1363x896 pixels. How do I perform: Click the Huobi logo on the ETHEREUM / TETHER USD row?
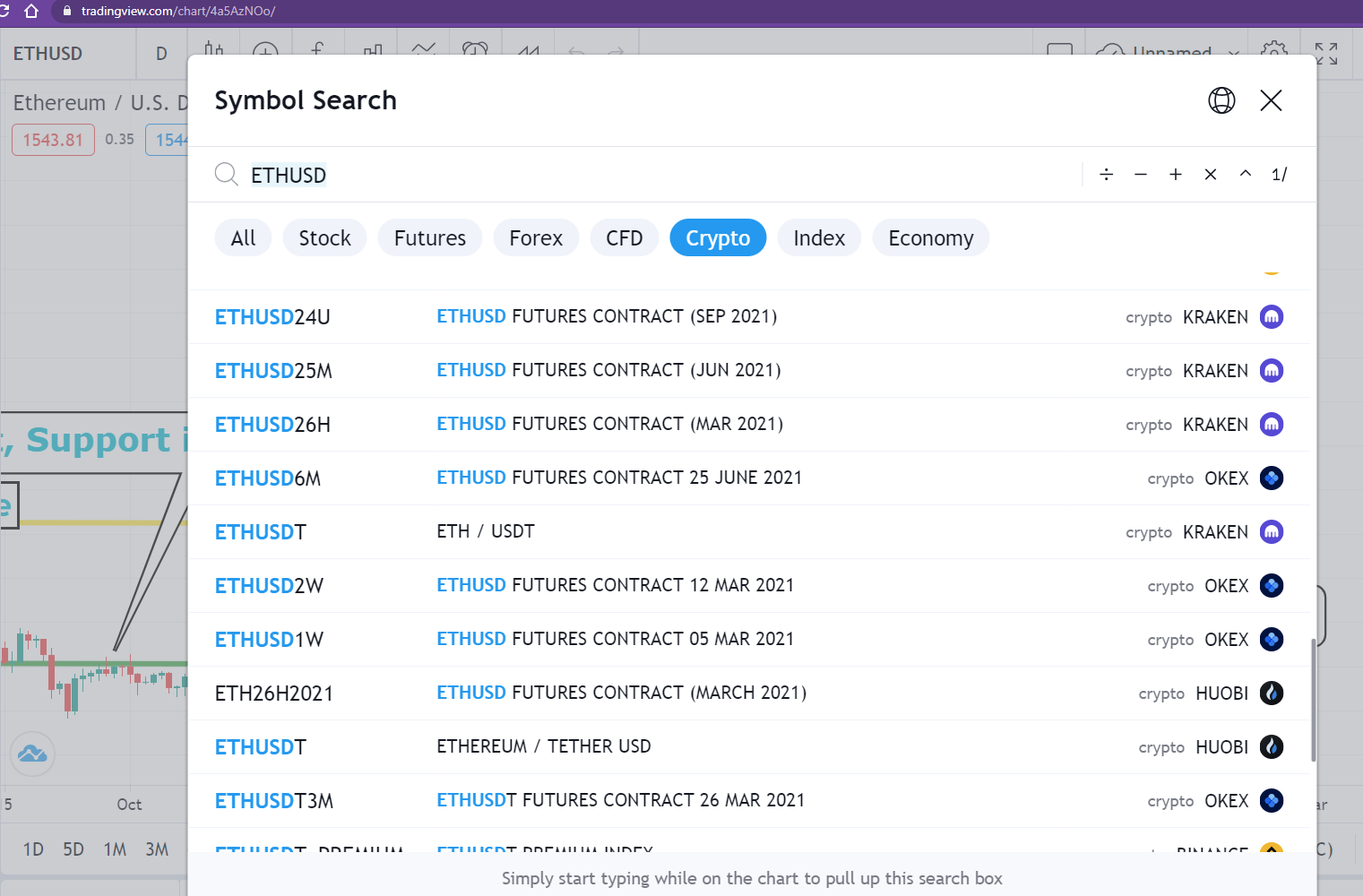pos(1272,746)
